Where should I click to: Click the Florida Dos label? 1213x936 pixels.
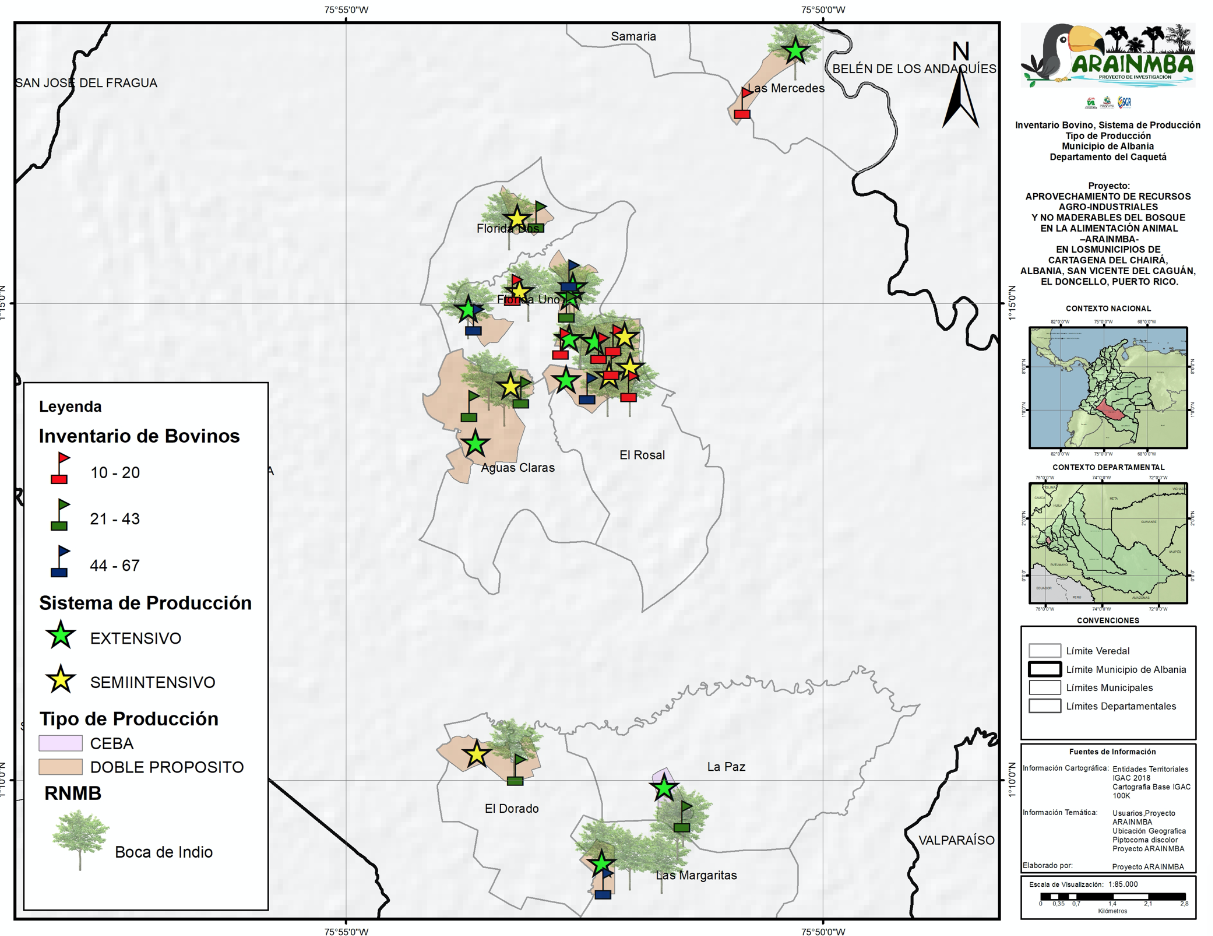coord(507,228)
